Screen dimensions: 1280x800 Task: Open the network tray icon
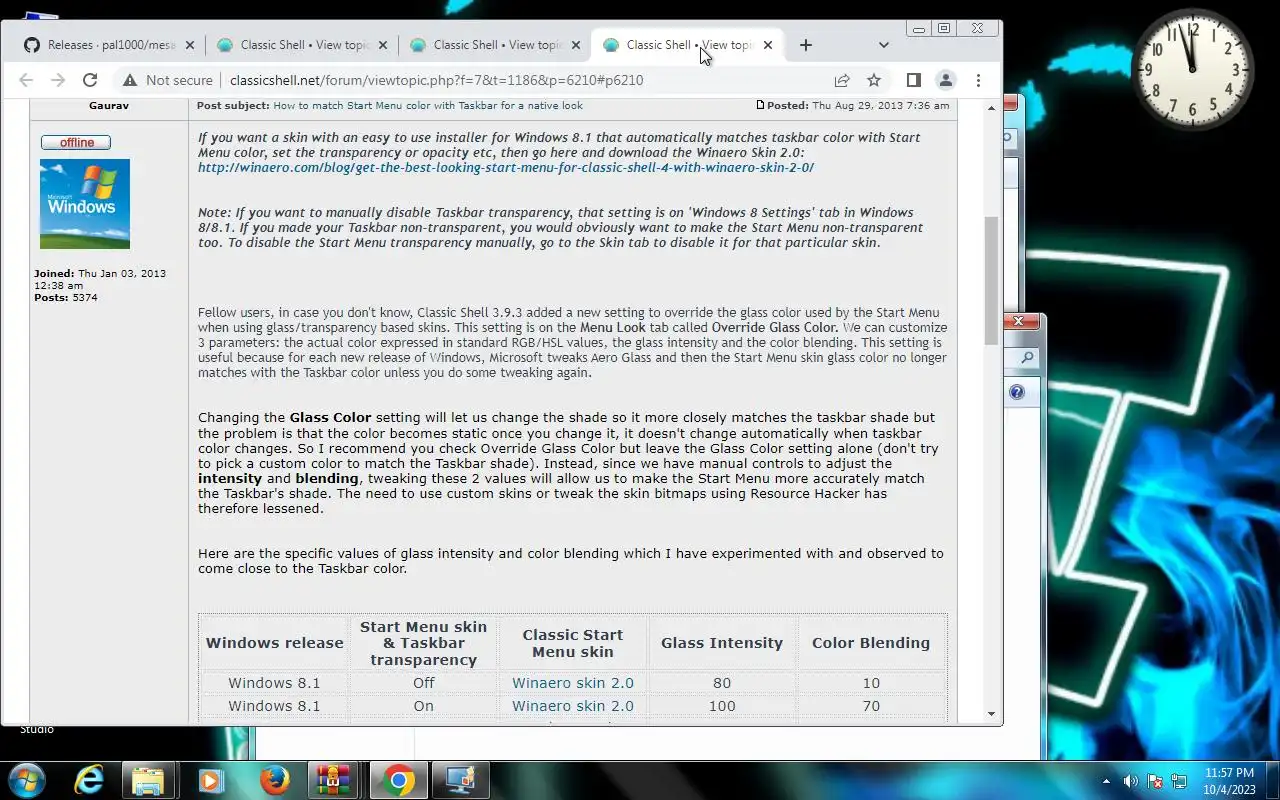pos(1179,781)
